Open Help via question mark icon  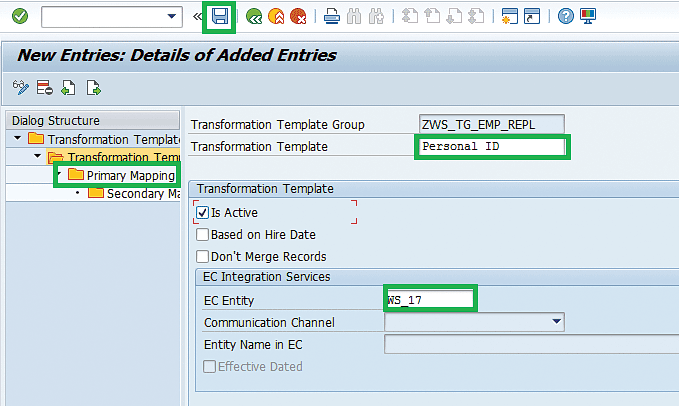[566, 17]
